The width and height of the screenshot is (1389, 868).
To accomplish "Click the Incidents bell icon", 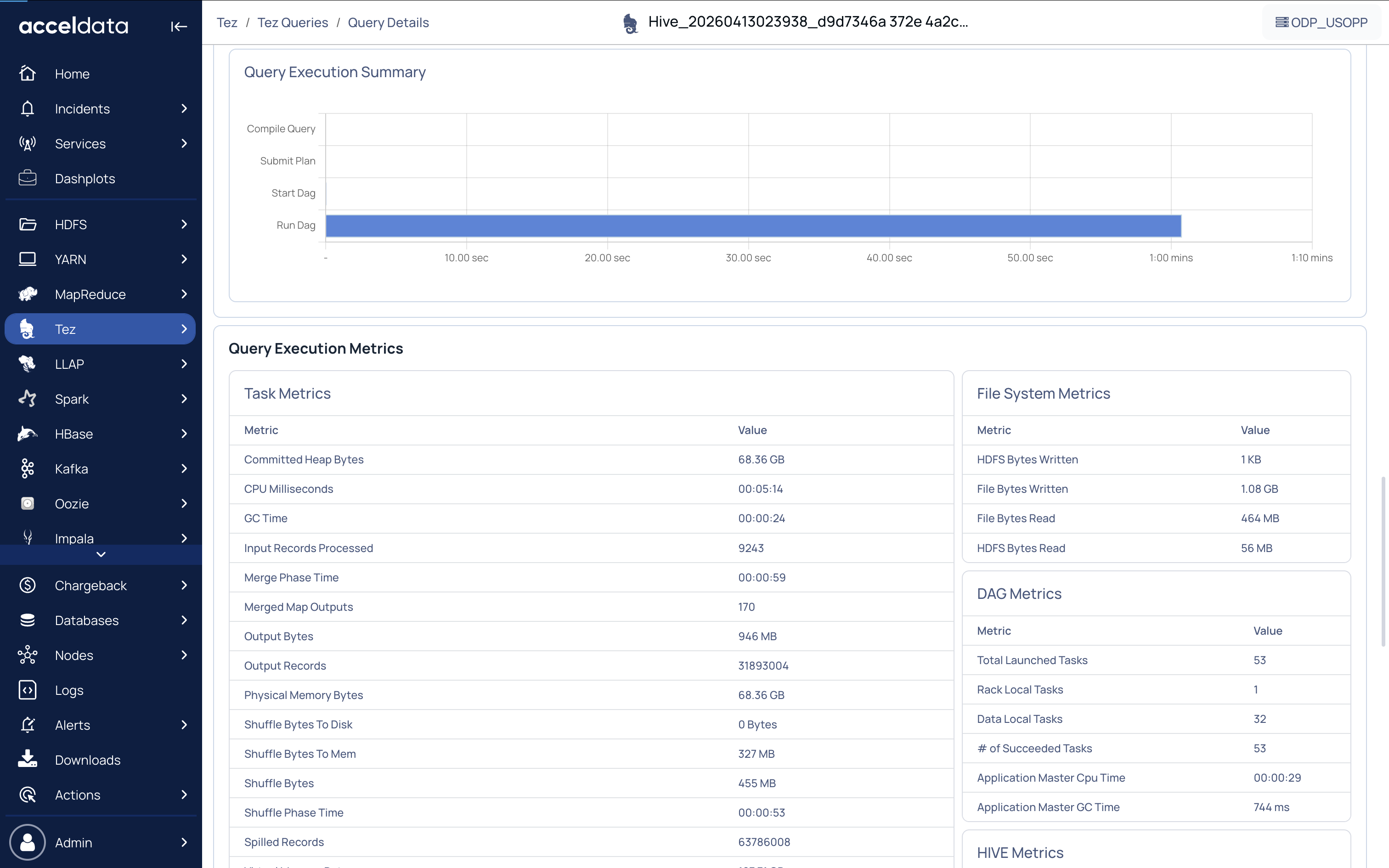I will (x=28, y=108).
